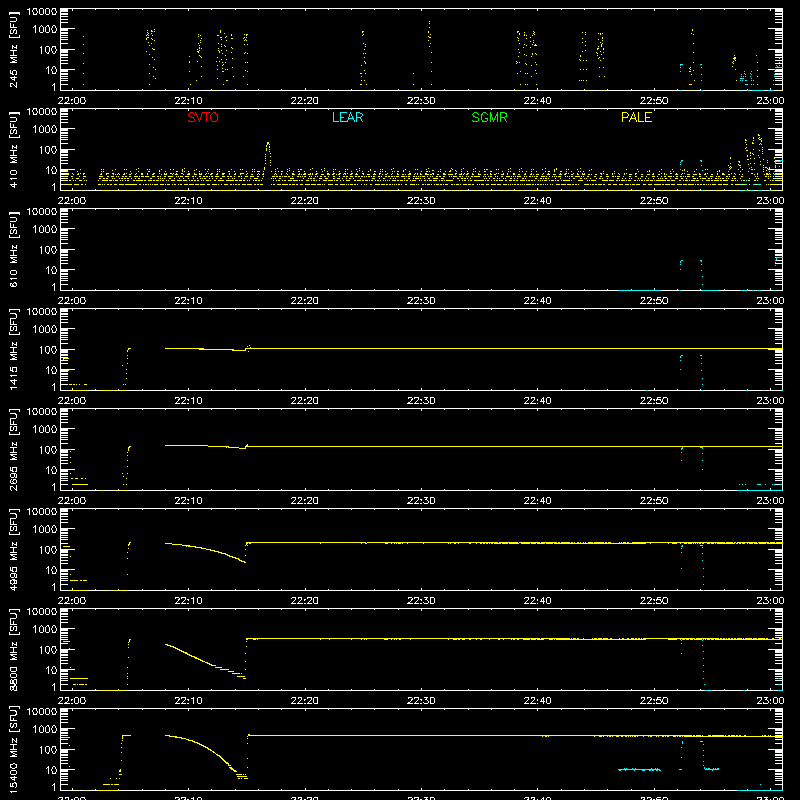Select 22:40 tick under the 4995 MHz panel
Viewport: 800px width, 800px height.
[537, 601]
